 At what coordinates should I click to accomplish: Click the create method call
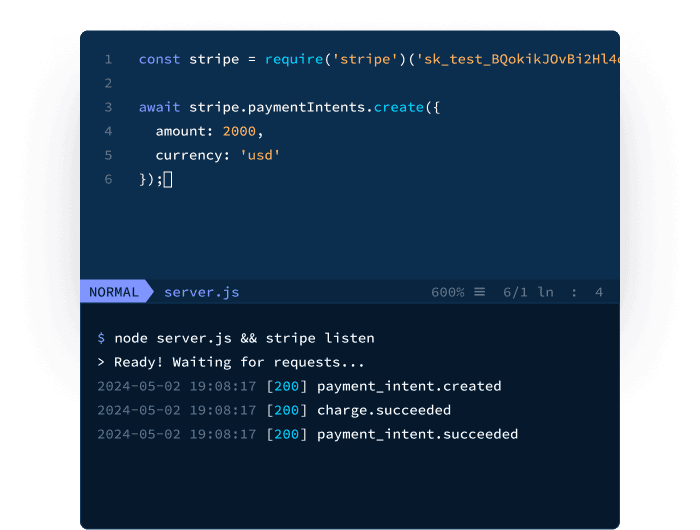399,107
